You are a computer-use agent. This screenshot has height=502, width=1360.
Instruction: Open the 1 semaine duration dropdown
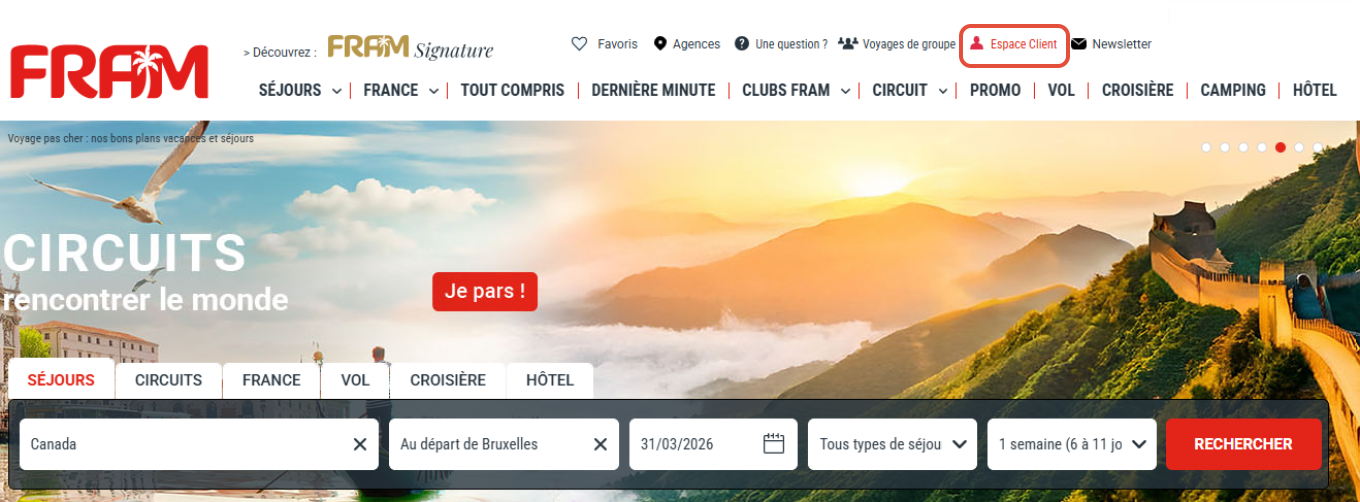pos(1072,444)
